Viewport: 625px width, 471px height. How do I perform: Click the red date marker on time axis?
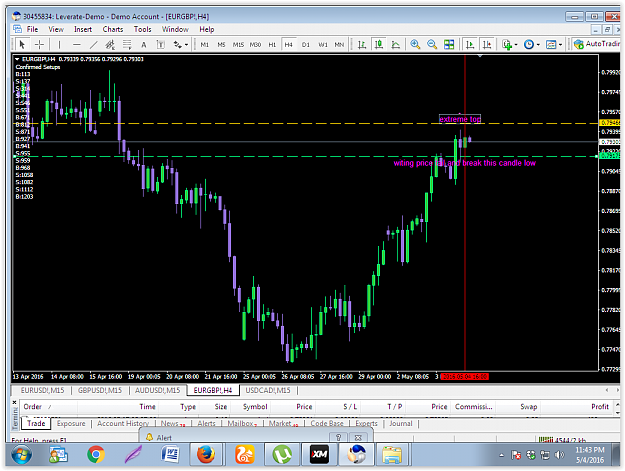[x=464, y=377]
